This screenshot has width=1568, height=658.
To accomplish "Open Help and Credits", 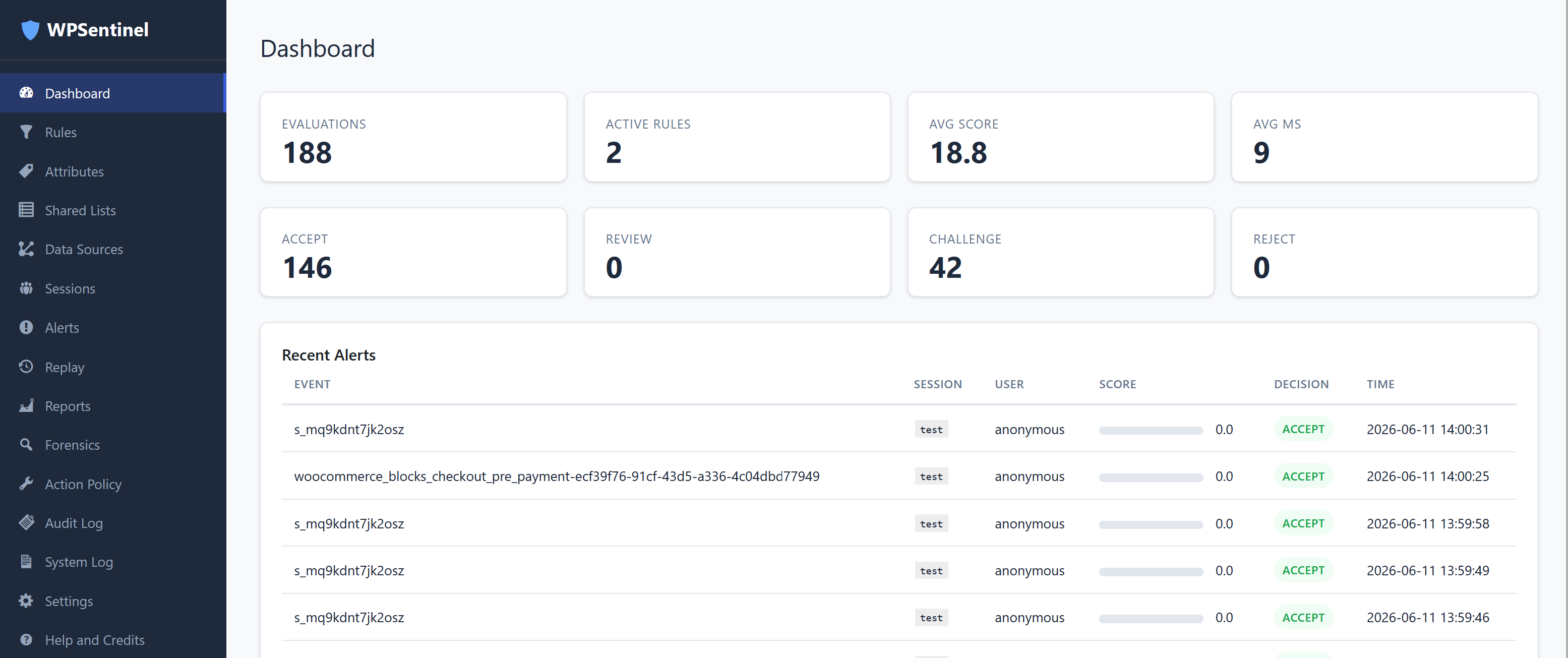I will [x=112, y=640].
